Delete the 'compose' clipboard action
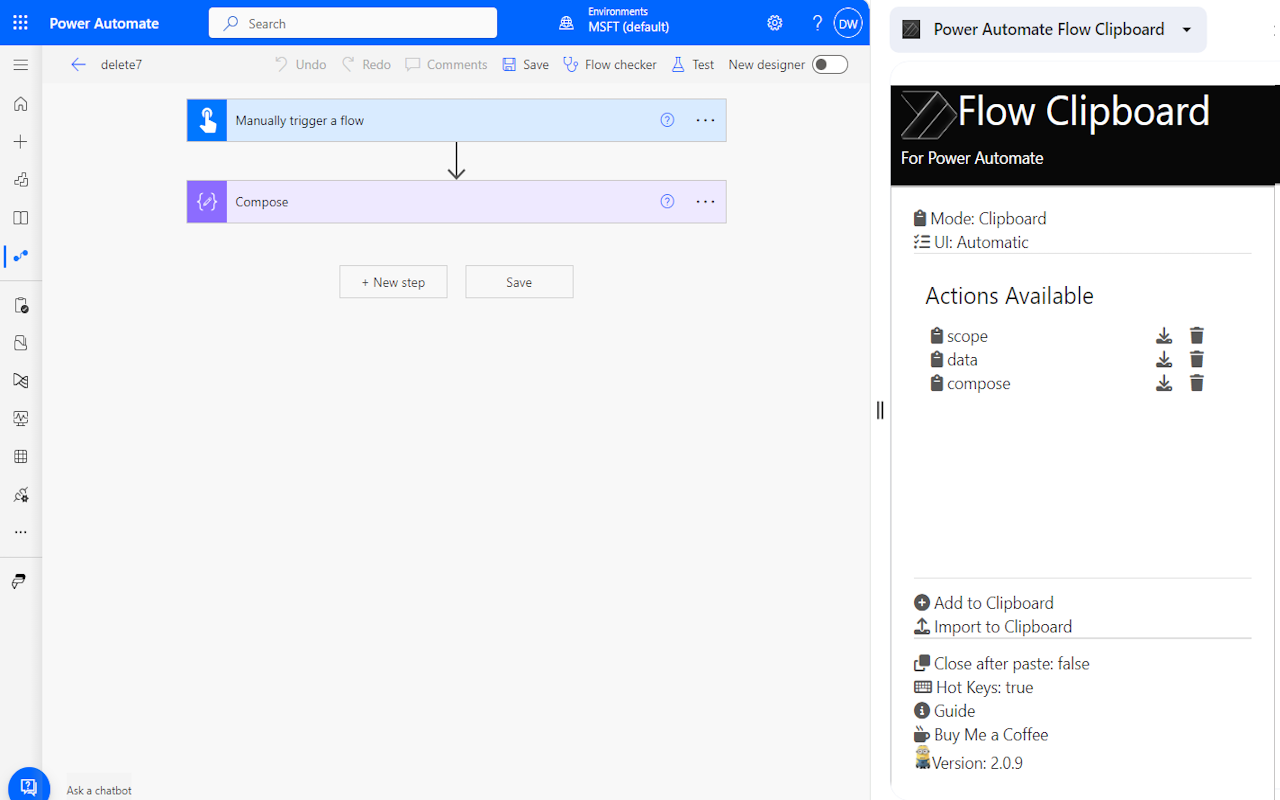This screenshot has height=800, width=1280. click(1196, 383)
